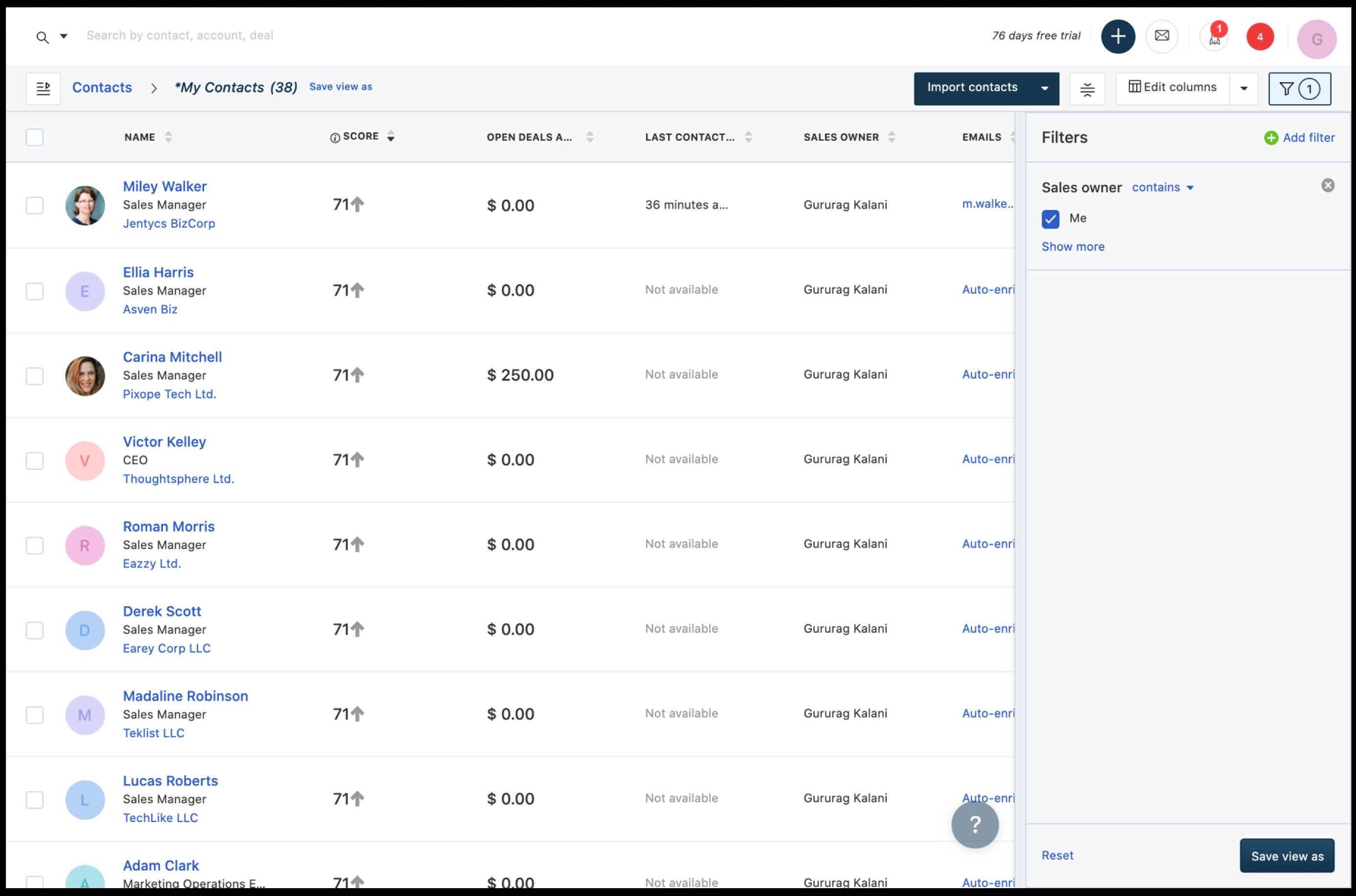Image resolution: width=1356 pixels, height=896 pixels.
Task: Click the quick add plus icon
Action: [x=1117, y=37]
